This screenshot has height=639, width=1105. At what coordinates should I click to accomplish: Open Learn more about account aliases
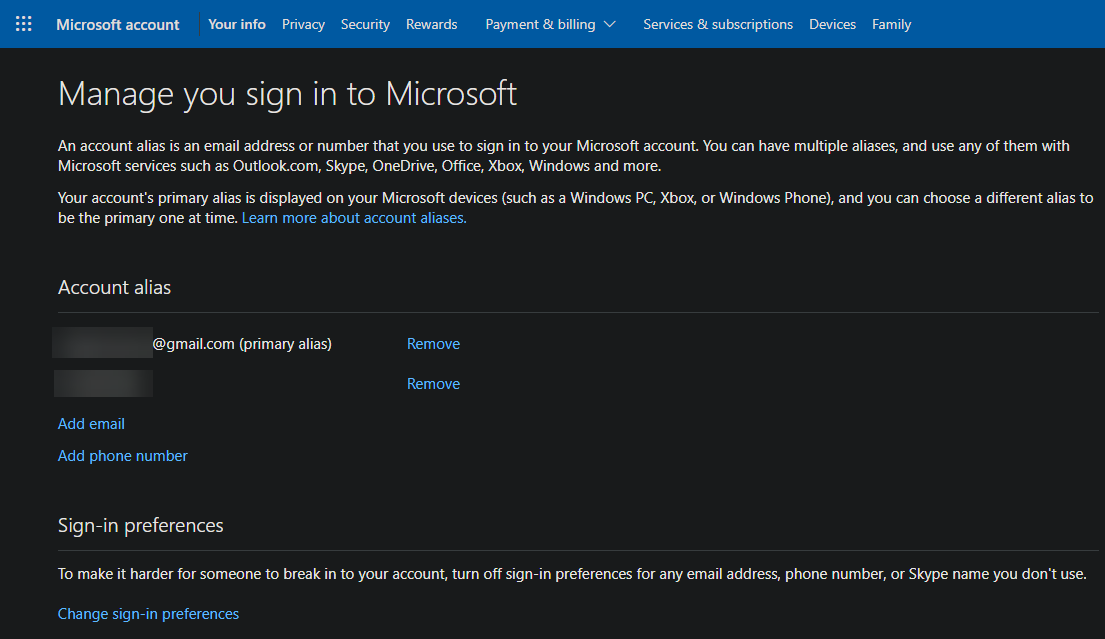click(x=354, y=217)
